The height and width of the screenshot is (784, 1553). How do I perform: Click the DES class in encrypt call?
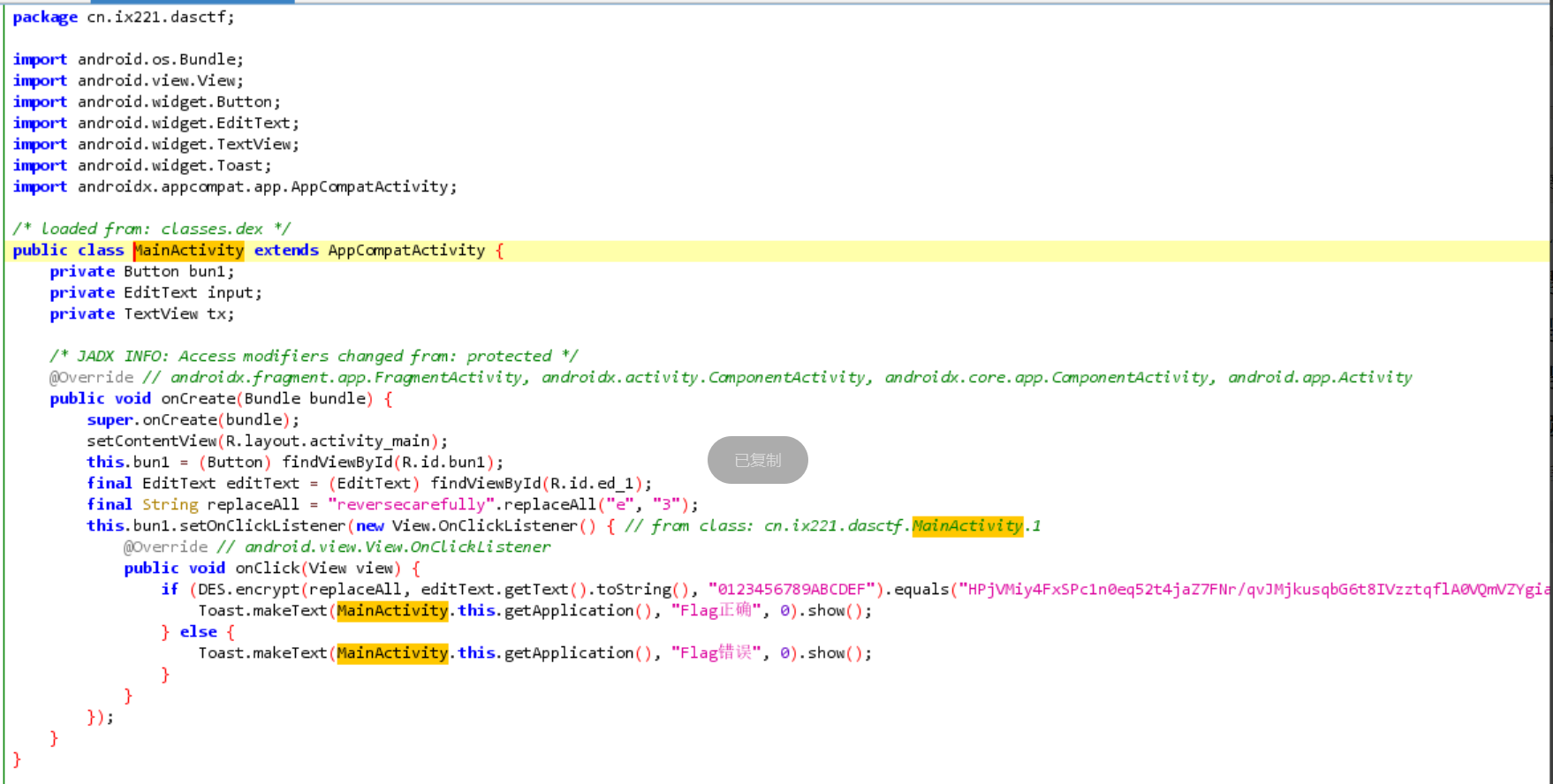click(x=211, y=590)
